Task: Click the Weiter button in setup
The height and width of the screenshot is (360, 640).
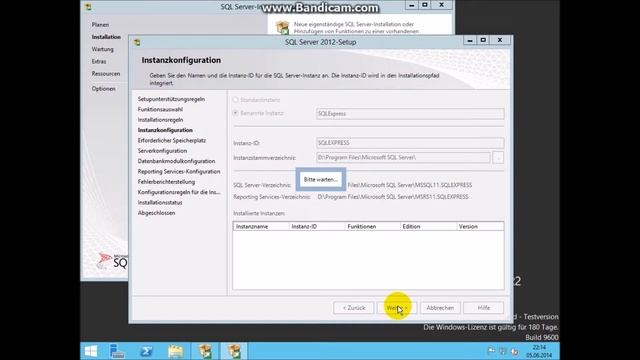Action: coord(397,308)
